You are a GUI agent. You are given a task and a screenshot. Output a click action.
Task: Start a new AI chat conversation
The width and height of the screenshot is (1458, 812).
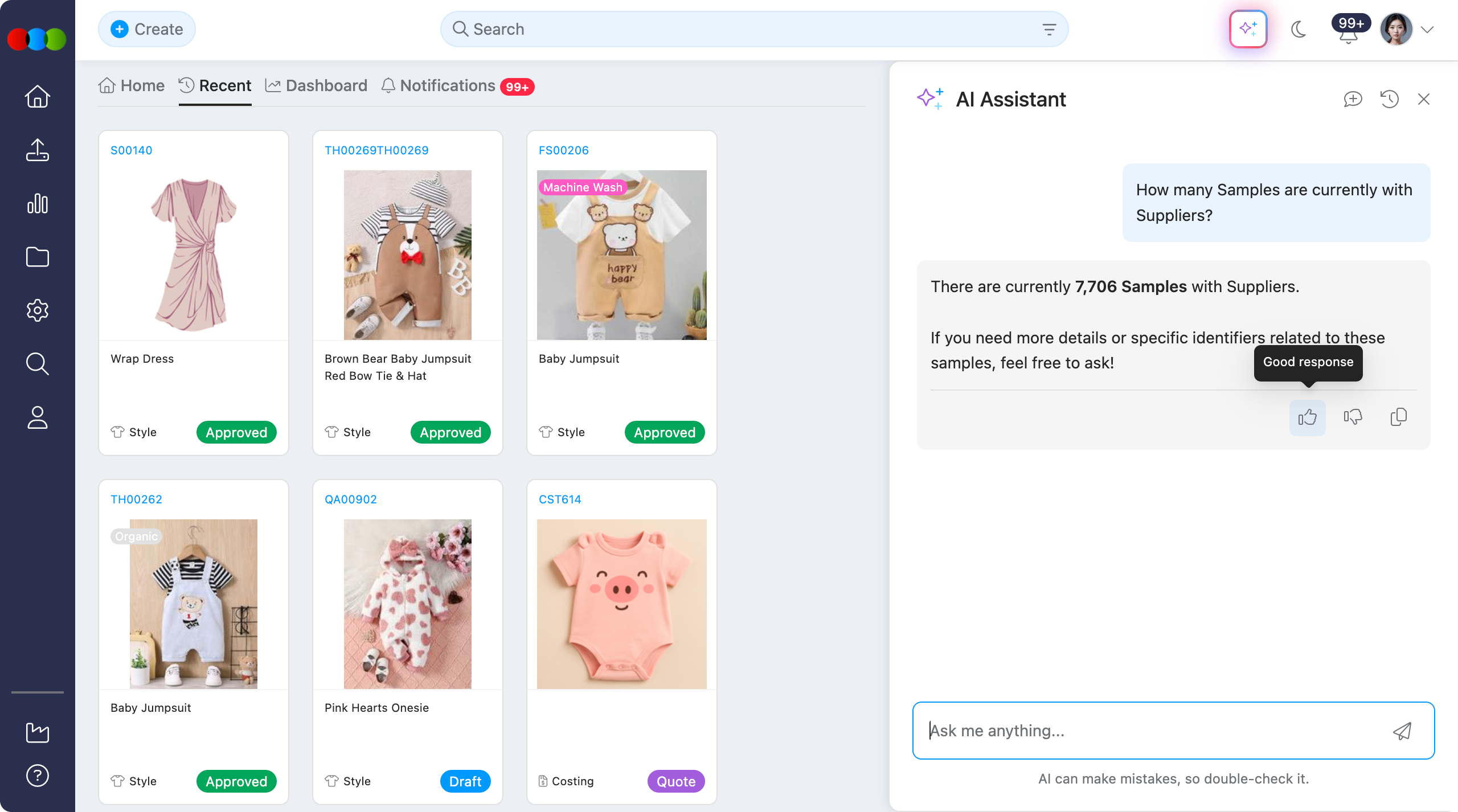click(x=1353, y=99)
